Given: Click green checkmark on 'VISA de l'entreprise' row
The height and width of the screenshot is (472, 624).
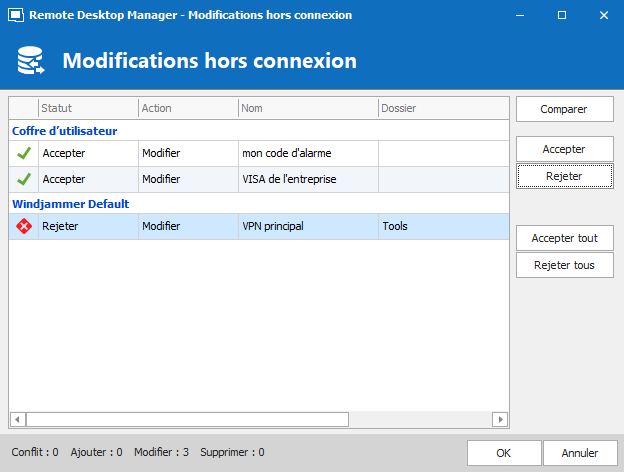Looking at the screenshot, I should [24, 179].
